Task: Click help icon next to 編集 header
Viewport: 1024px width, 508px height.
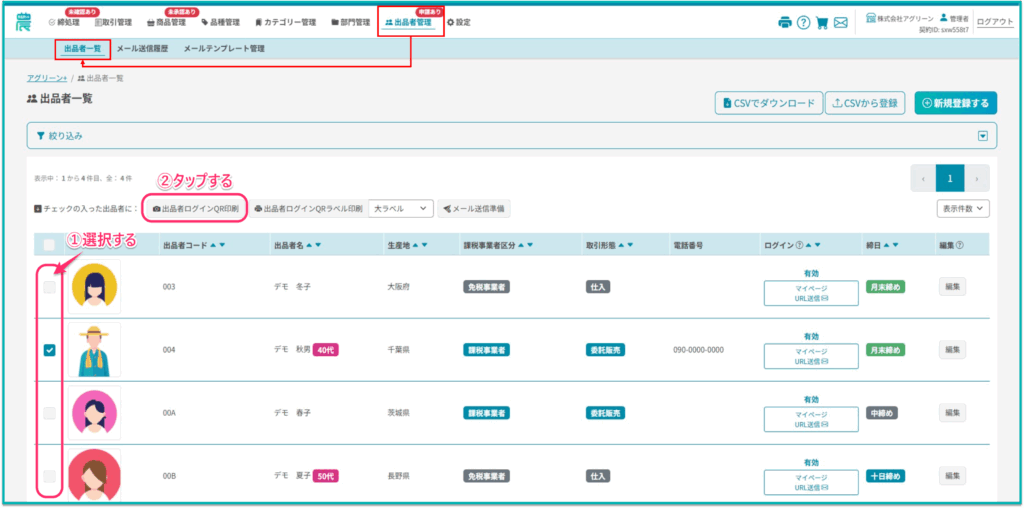Action: click(x=961, y=246)
